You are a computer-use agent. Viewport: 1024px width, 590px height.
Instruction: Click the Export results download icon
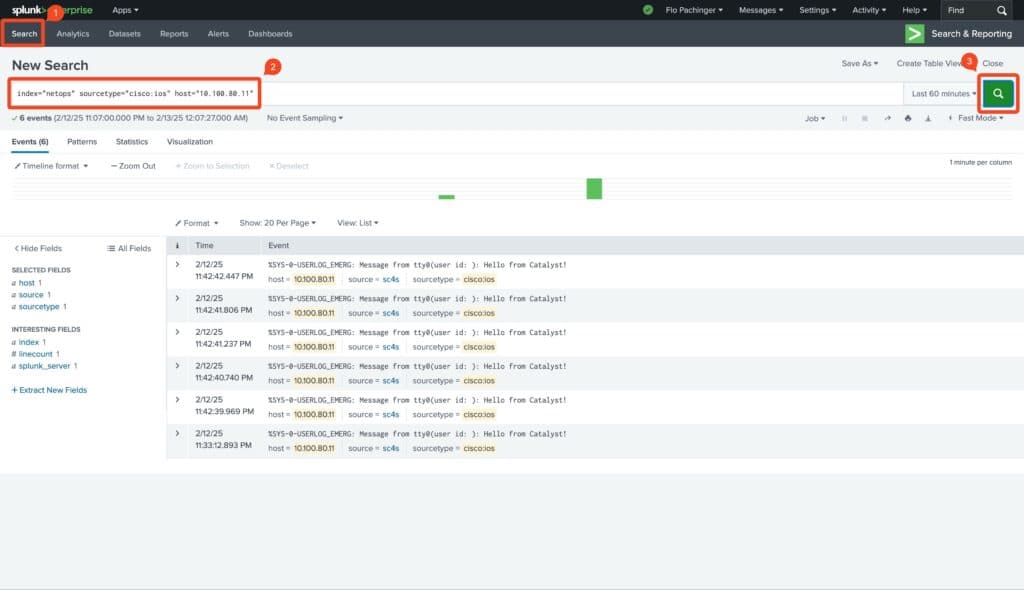coord(928,118)
